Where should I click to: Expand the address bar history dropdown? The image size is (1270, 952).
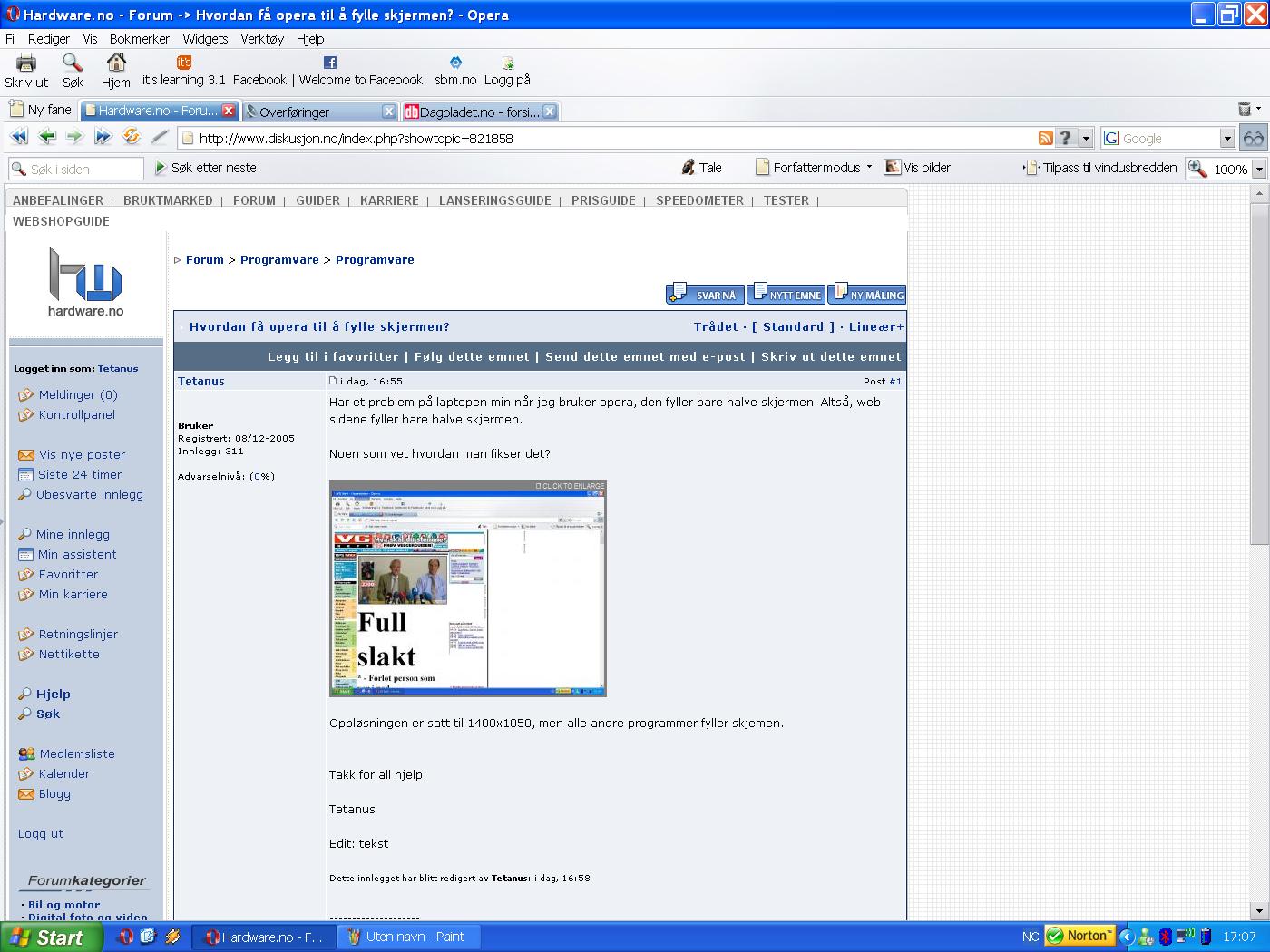coord(1086,138)
